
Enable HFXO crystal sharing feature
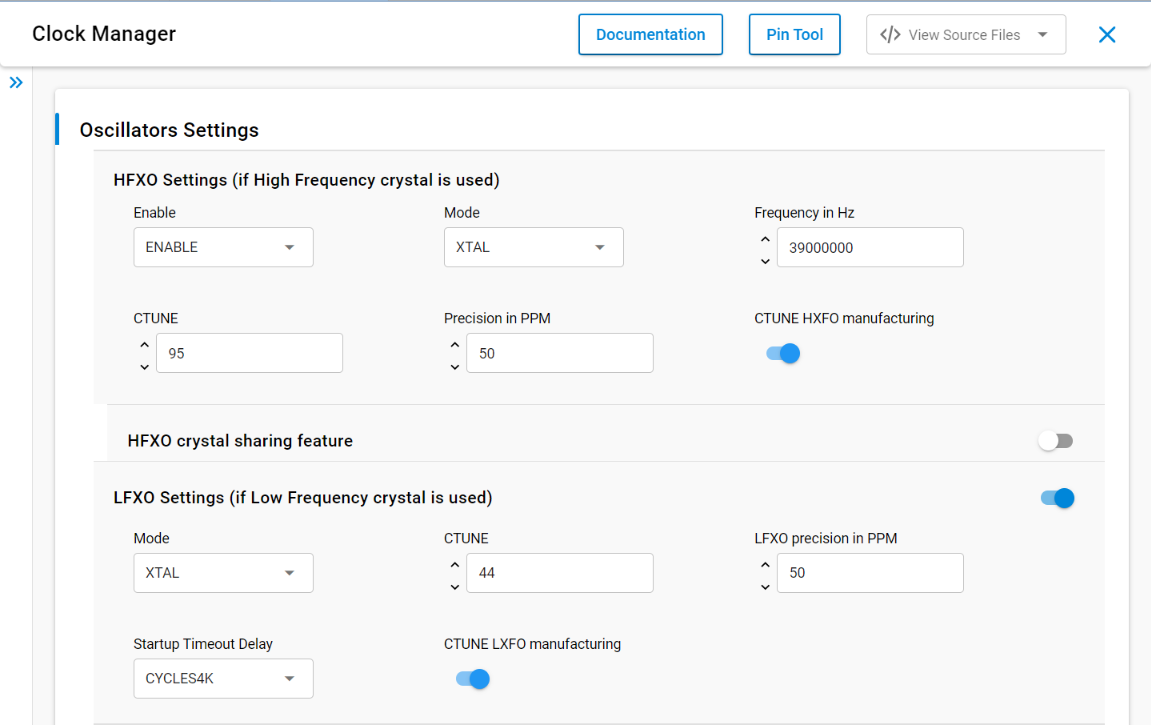click(1055, 441)
